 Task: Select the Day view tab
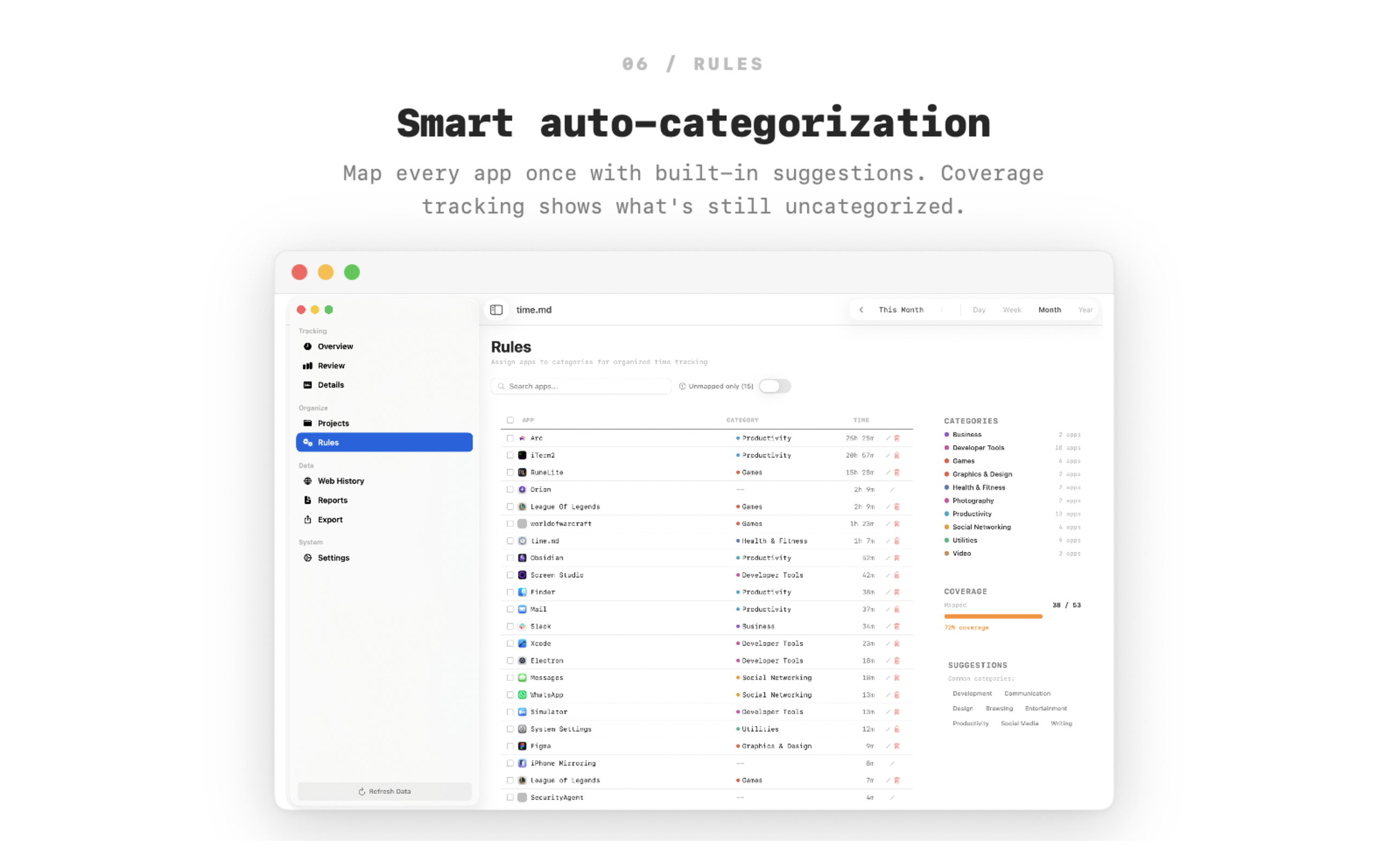click(979, 309)
